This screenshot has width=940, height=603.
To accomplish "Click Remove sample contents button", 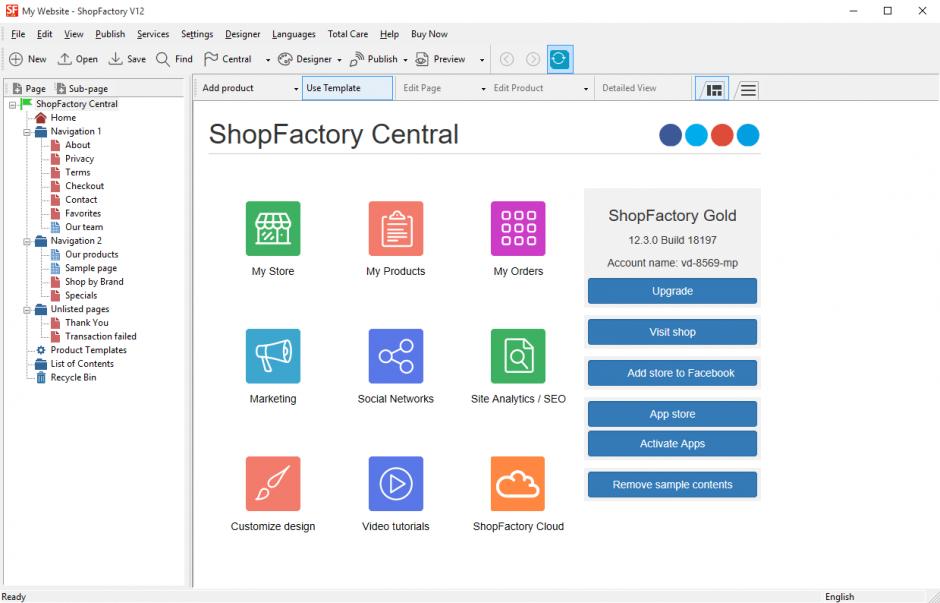I will (672, 484).
